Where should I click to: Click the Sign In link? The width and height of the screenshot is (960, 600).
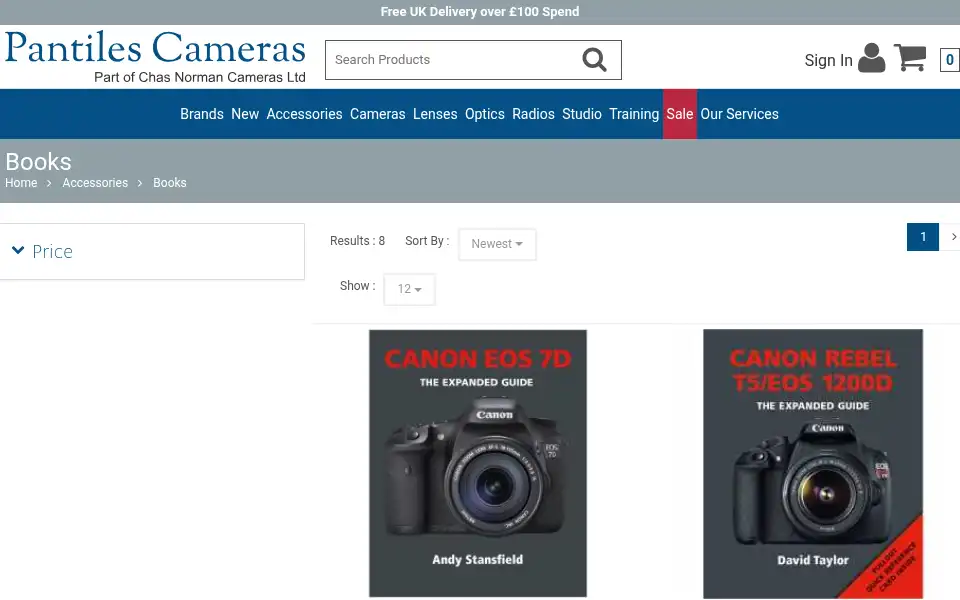click(828, 60)
